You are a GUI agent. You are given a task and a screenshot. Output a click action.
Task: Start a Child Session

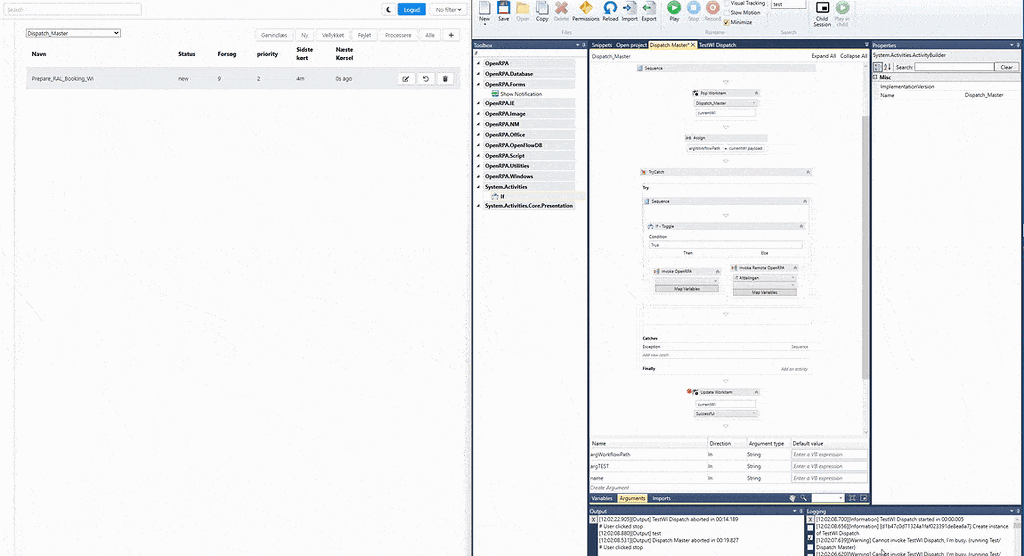click(822, 11)
